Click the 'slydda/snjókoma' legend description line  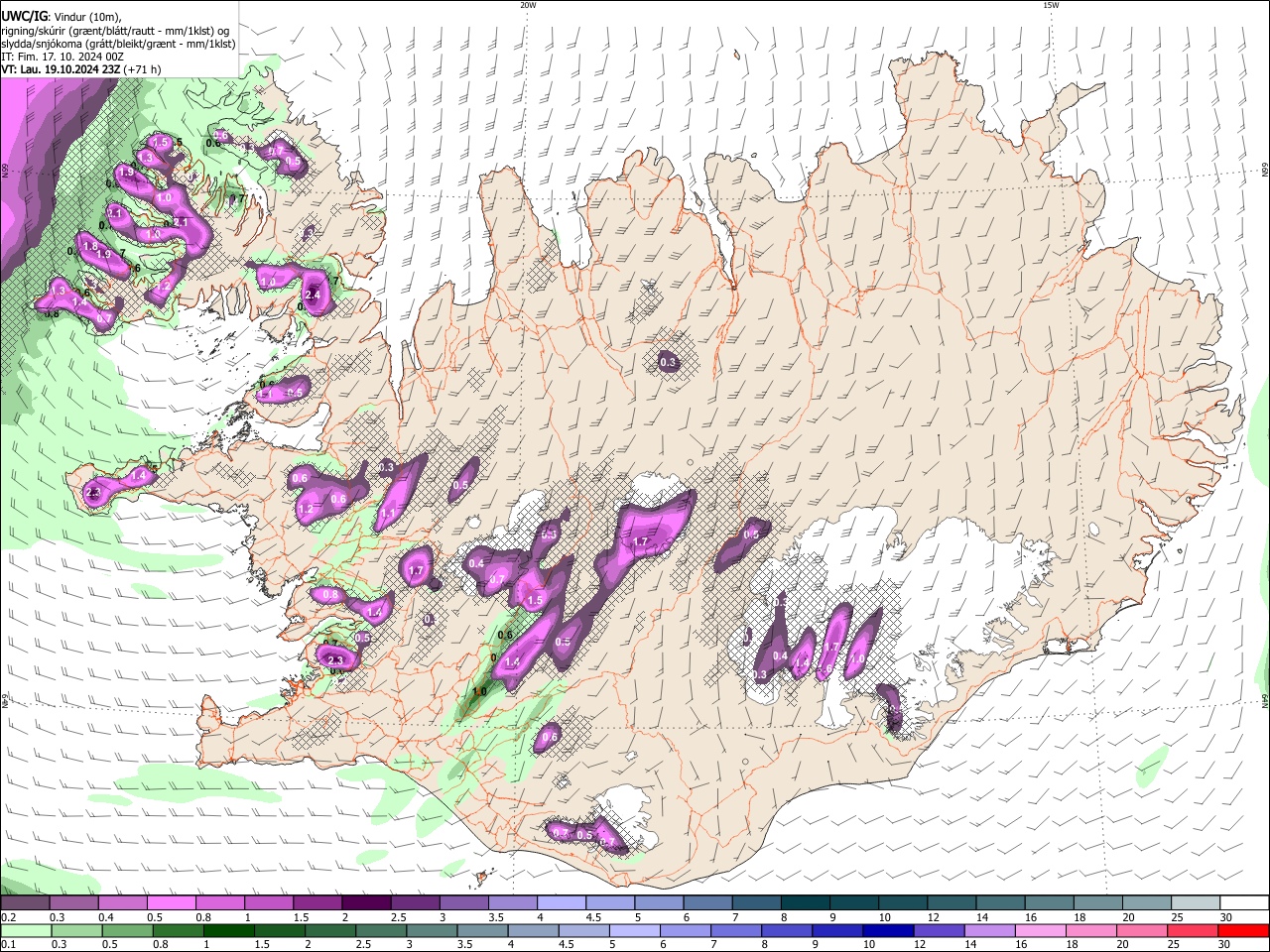[x=118, y=44]
